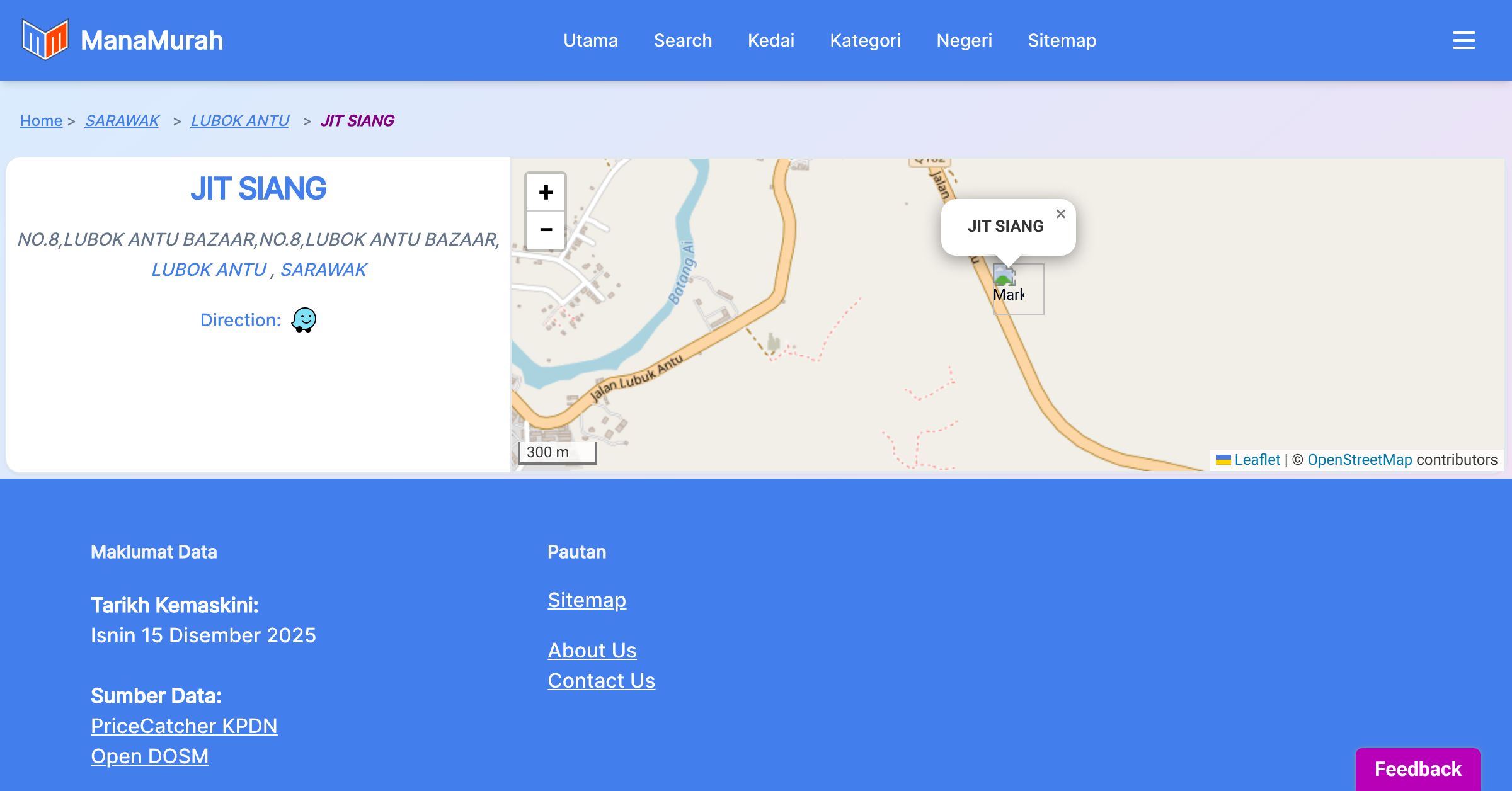The height and width of the screenshot is (791, 1512).
Task: Go to Search in navigation
Action: point(683,40)
